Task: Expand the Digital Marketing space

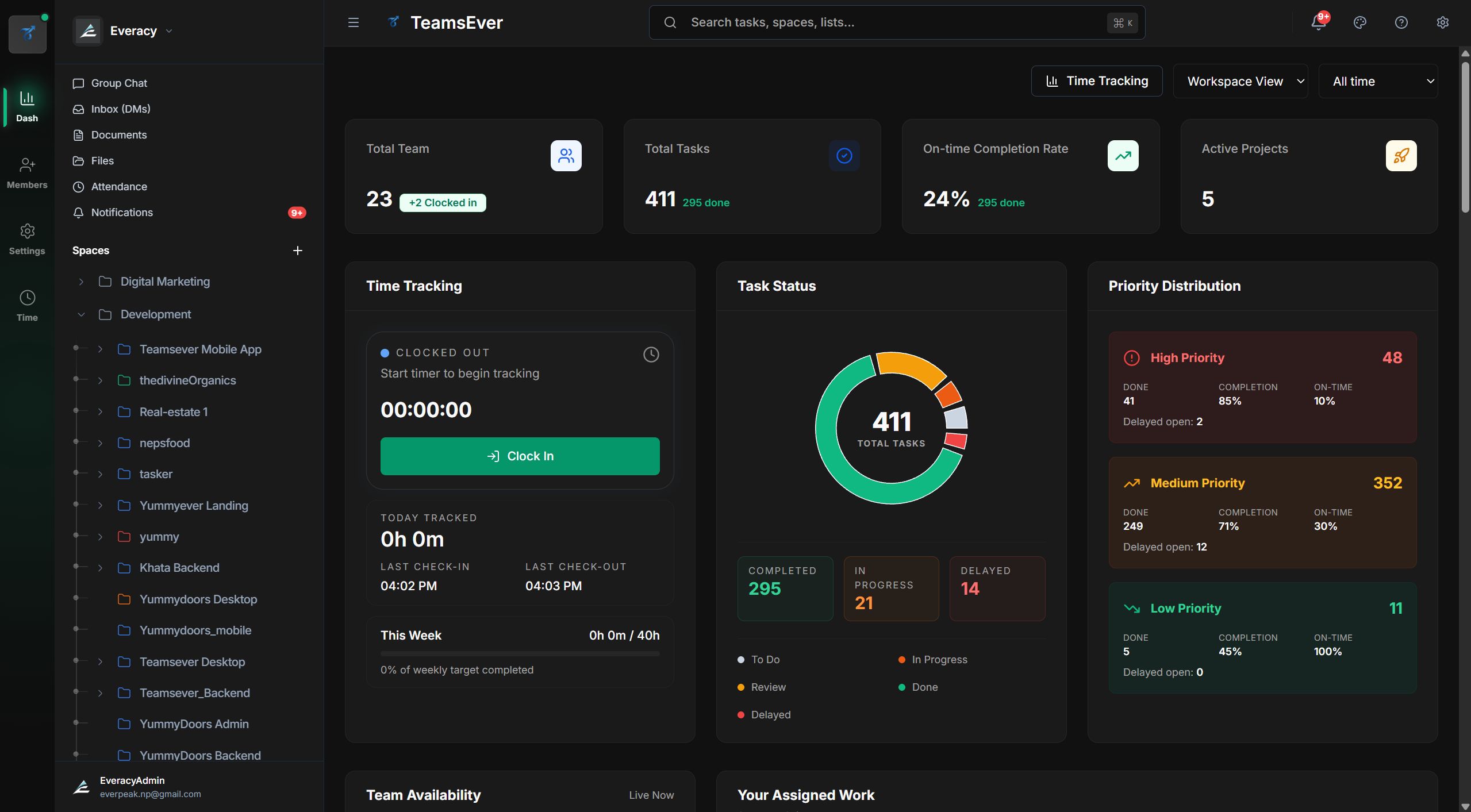Action: [81, 282]
